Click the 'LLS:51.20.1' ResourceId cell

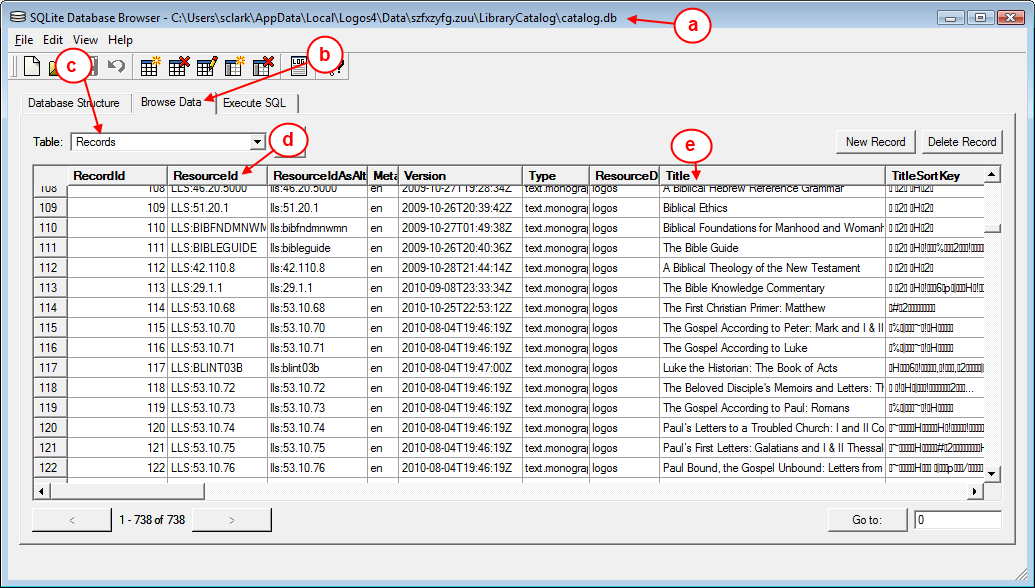[217, 208]
